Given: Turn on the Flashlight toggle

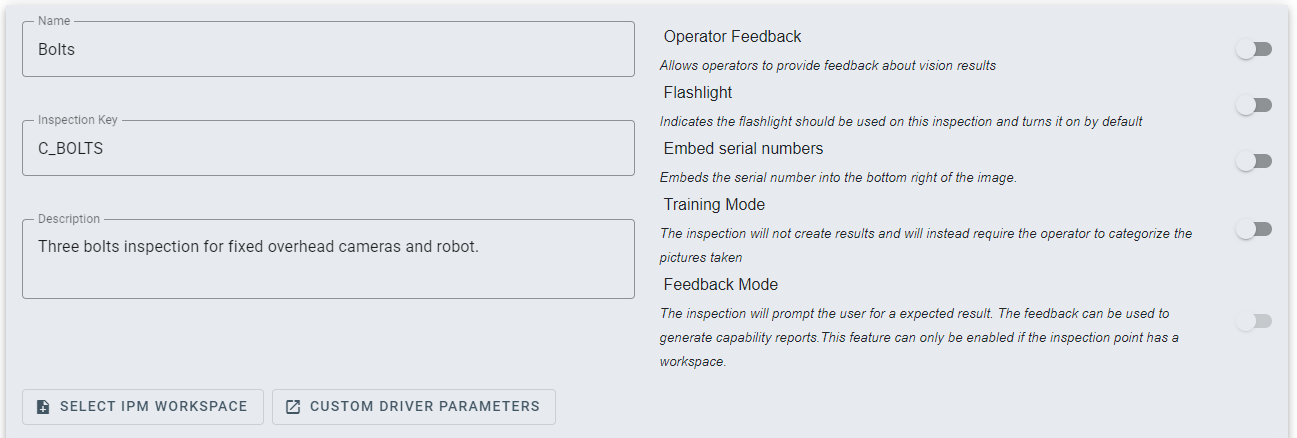Looking at the screenshot, I should click(1253, 105).
